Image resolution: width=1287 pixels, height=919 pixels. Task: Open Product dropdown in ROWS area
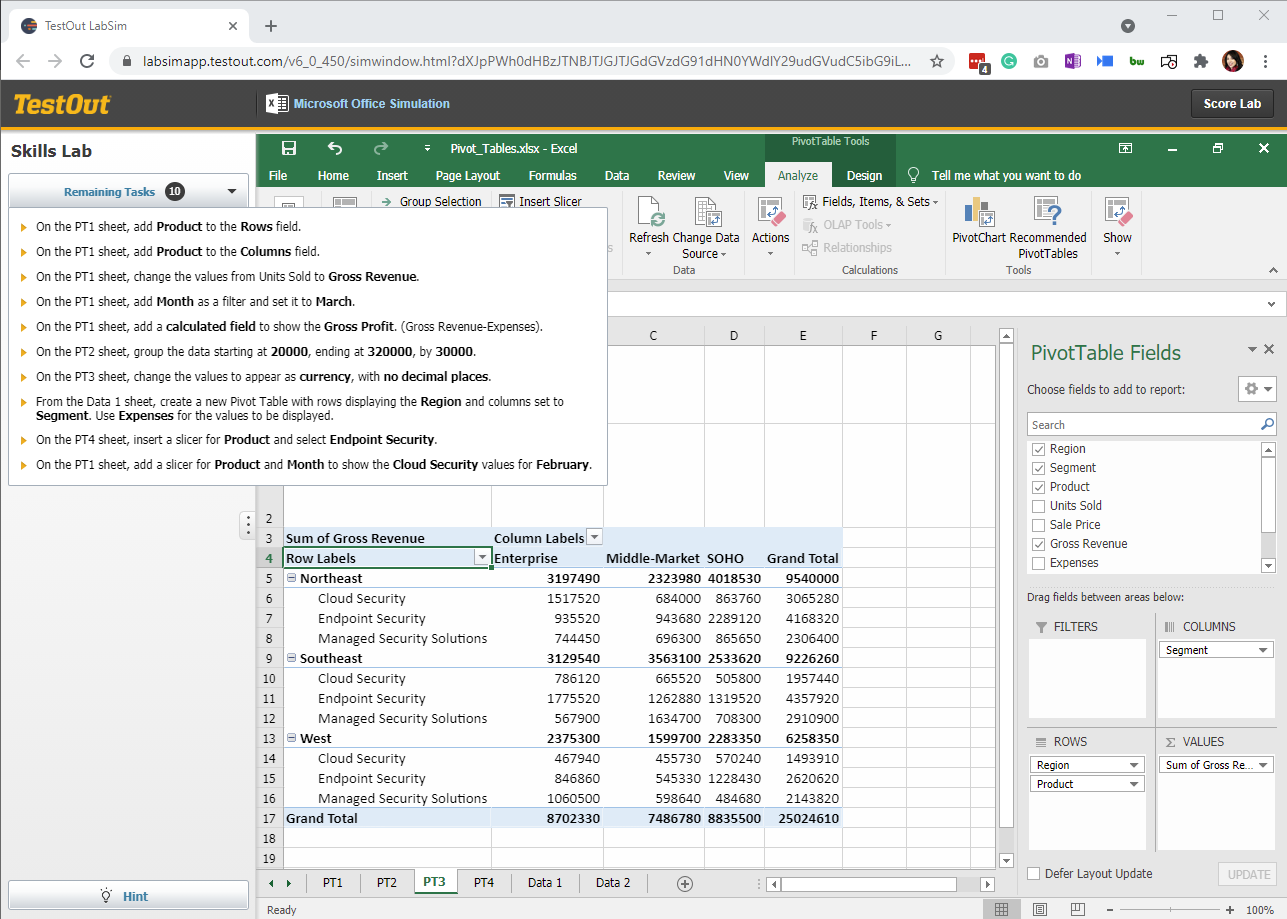point(1134,784)
